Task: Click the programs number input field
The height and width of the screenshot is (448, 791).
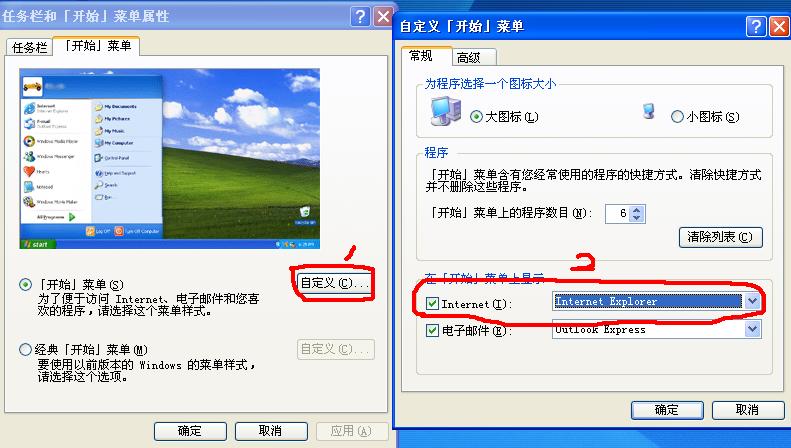Action: pyautogui.click(x=618, y=214)
